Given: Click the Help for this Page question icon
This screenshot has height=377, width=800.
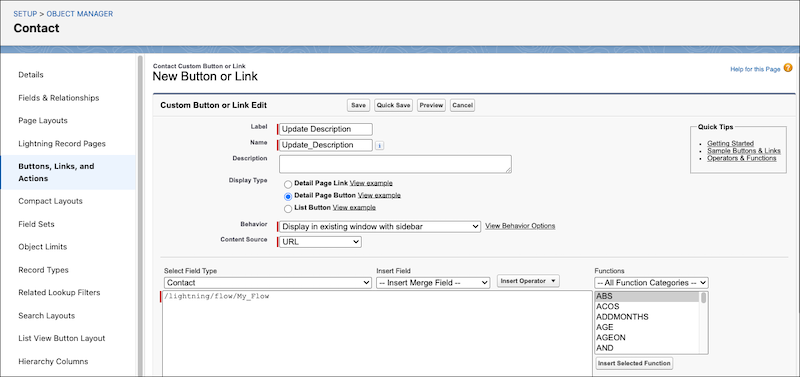Looking at the screenshot, I should tap(788, 68).
